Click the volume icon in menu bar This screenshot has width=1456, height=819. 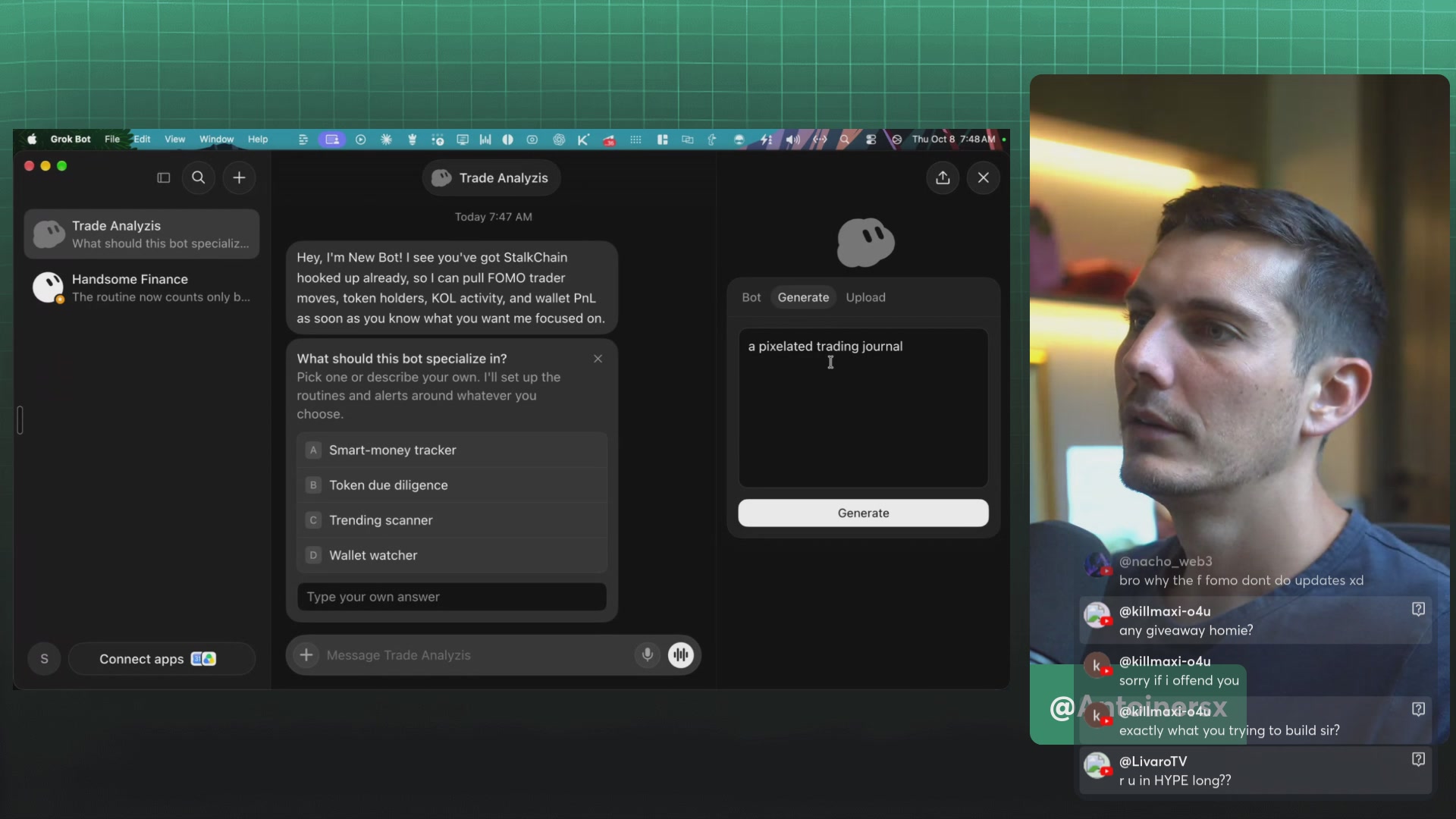[792, 140]
